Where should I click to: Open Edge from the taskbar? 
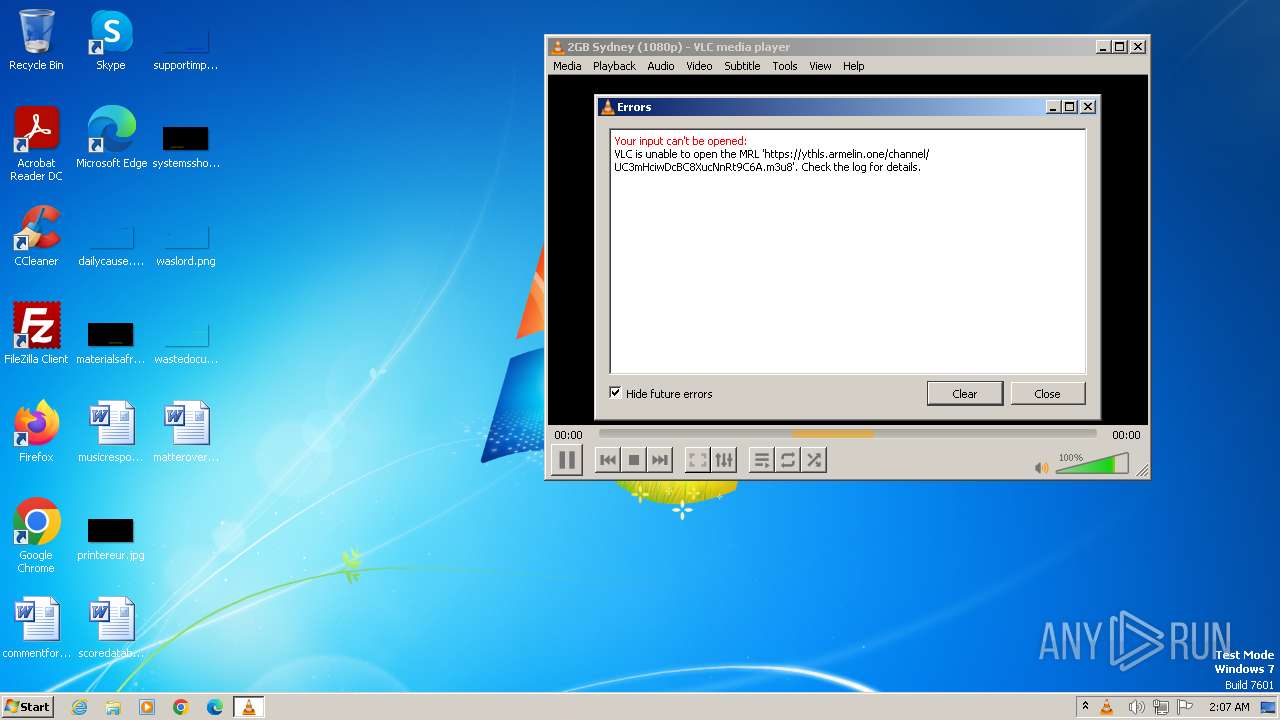click(x=215, y=707)
